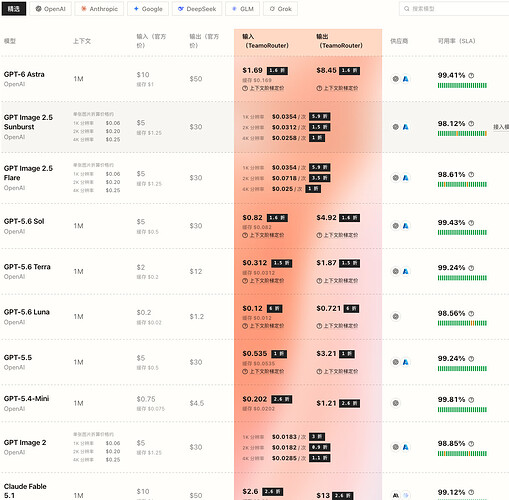
Task: Click the $1.21 output price for GPT-5.4-Mini
Action: [326, 403]
